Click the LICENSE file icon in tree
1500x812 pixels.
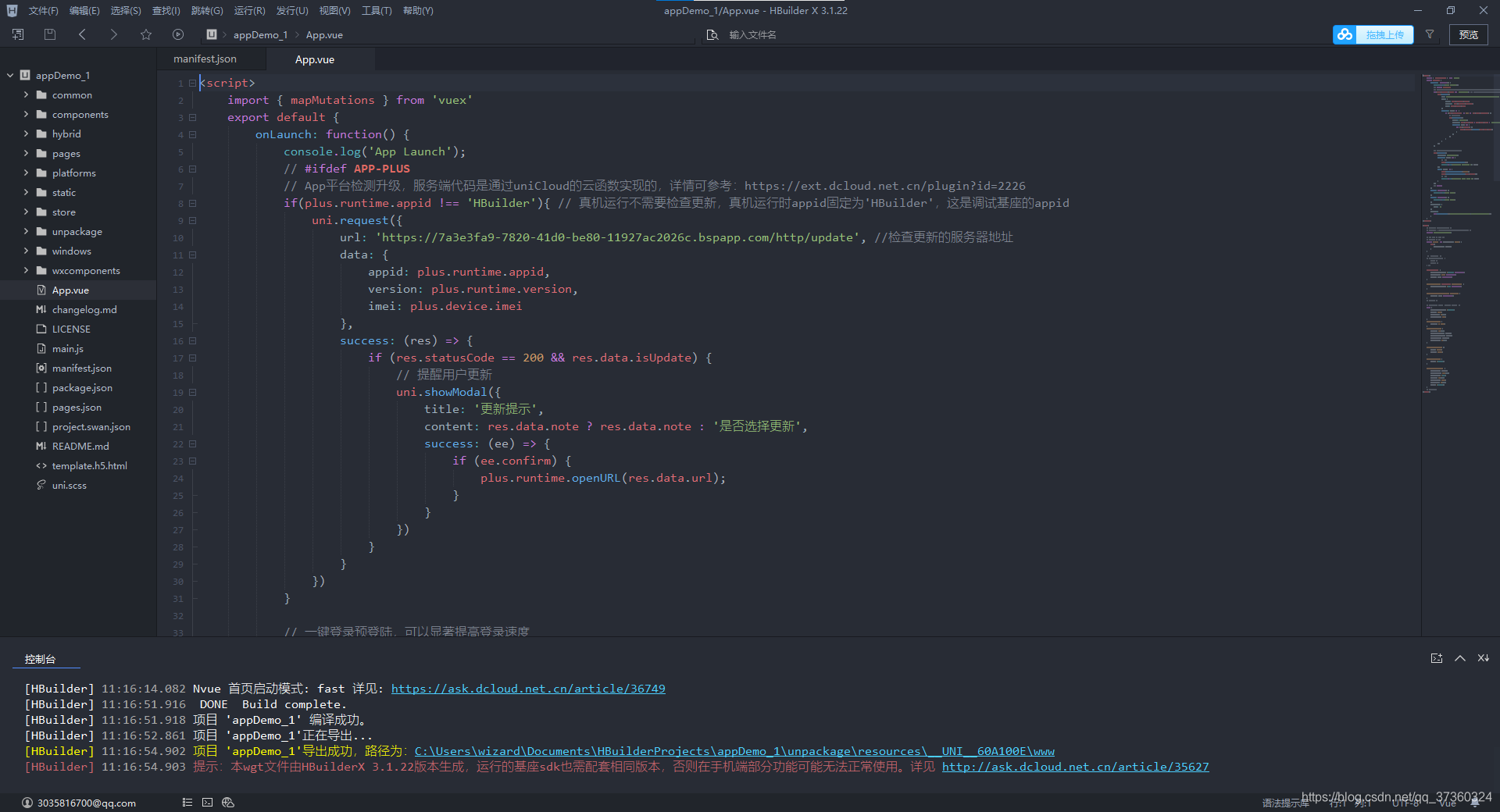41,329
